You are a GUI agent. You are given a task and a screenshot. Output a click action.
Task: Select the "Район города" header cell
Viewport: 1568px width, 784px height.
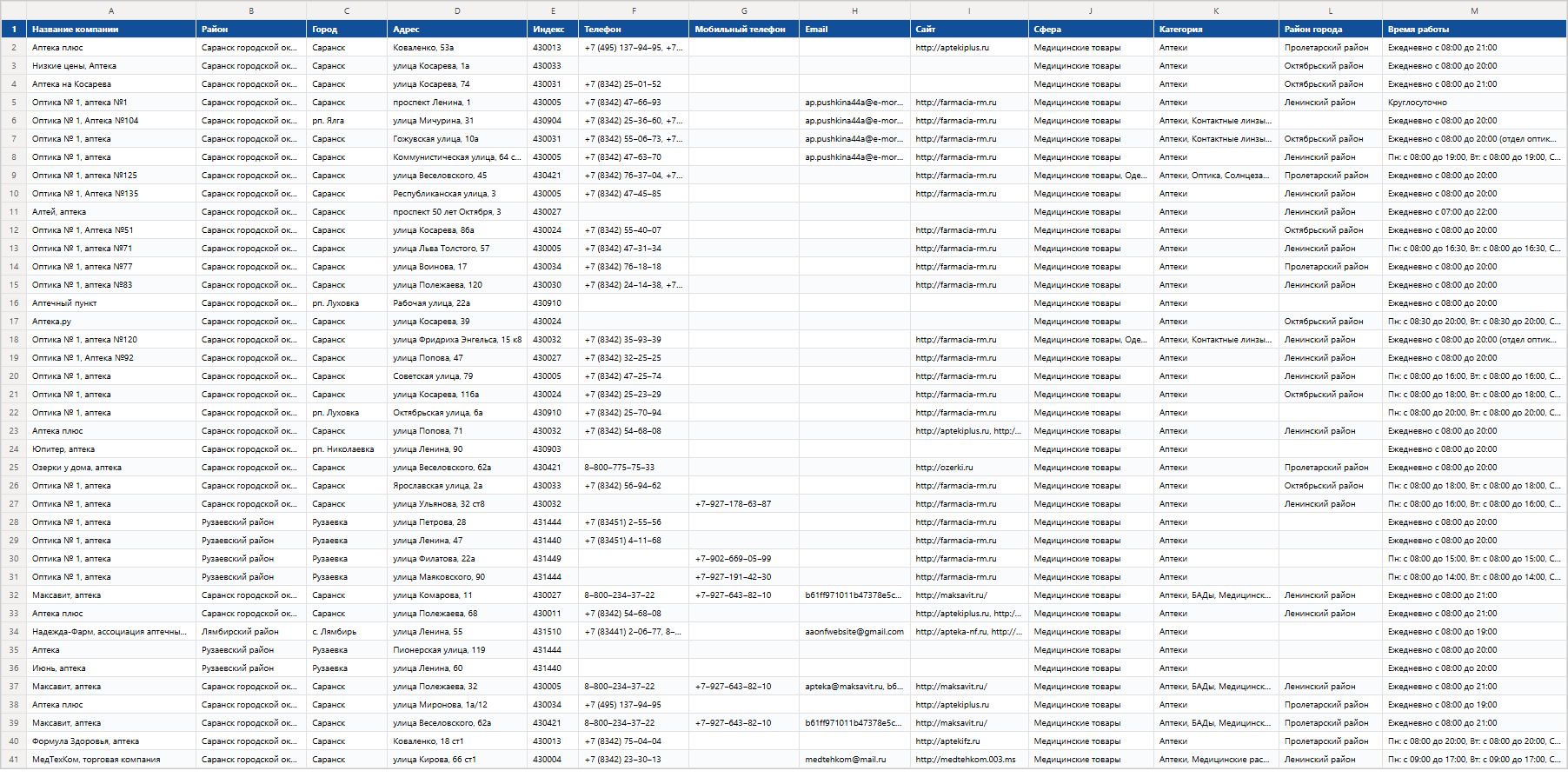point(1331,29)
